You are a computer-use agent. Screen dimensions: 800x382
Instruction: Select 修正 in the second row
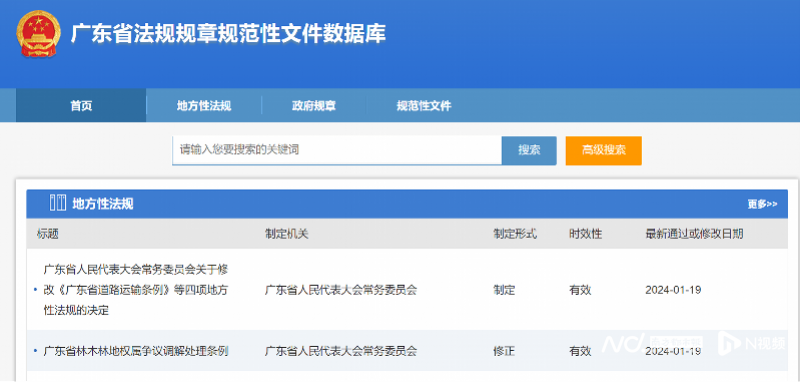pyautogui.click(x=504, y=351)
